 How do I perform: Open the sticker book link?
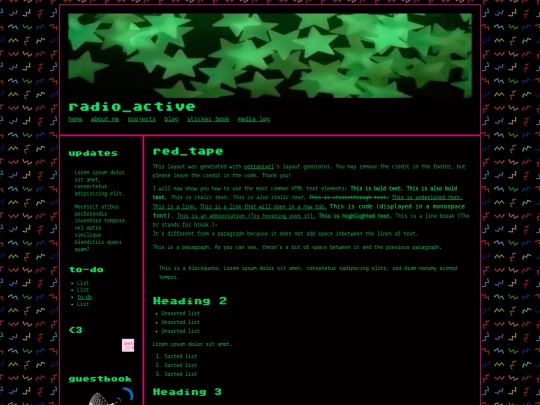[208, 119]
